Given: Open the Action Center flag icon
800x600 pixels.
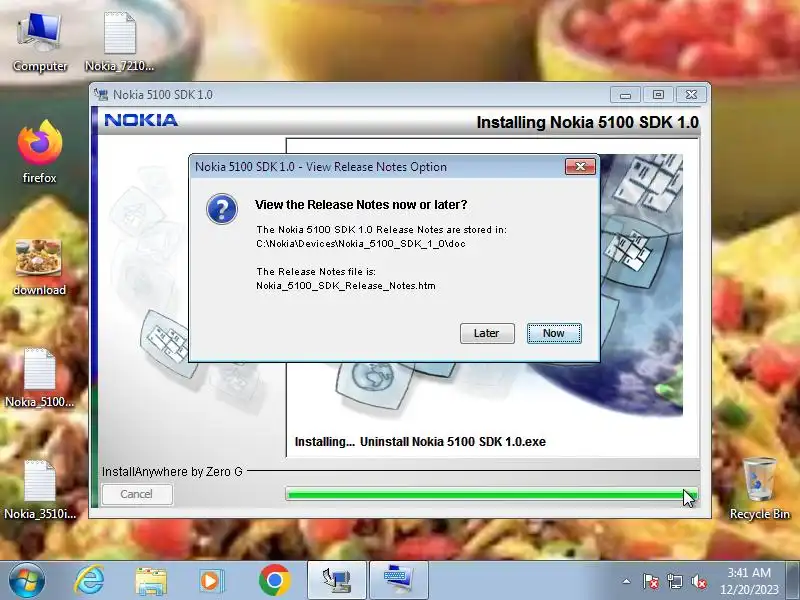Looking at the screenshot, I should (650, 581).
